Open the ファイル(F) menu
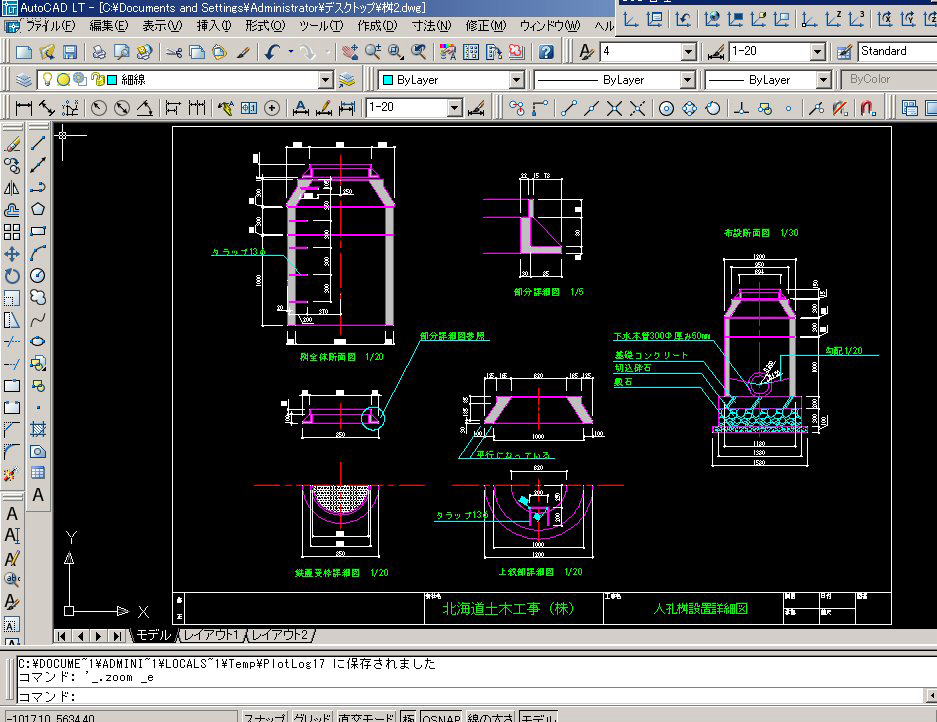This screenshot has height=722, width=937. click(51, 26)
